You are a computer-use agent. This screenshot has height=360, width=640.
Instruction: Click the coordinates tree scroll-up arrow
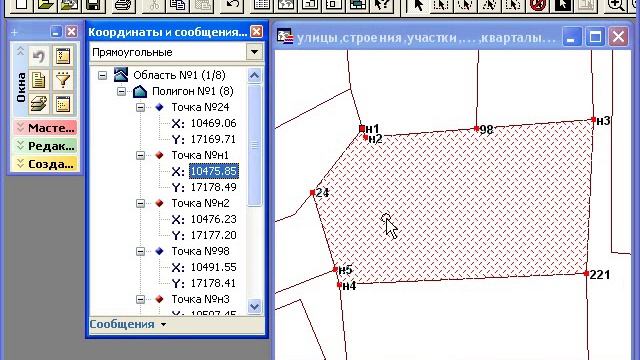click(x=254, y=76)
